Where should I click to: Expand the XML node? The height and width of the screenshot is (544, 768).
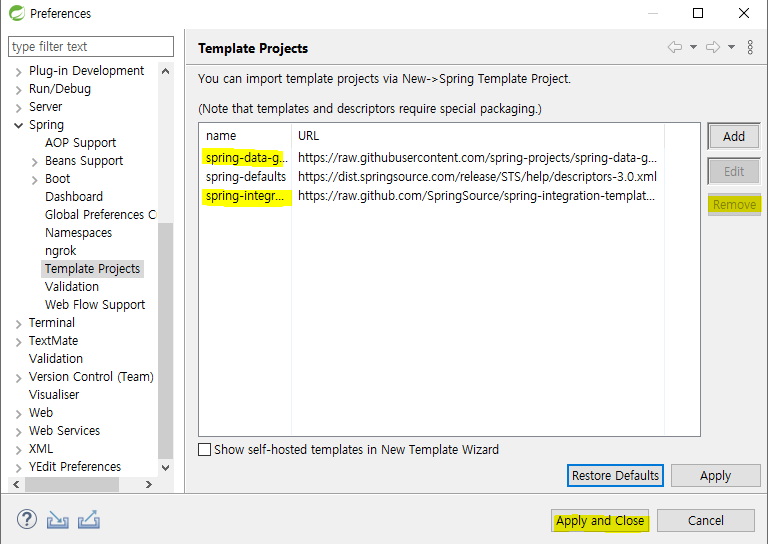coord(19,450)
